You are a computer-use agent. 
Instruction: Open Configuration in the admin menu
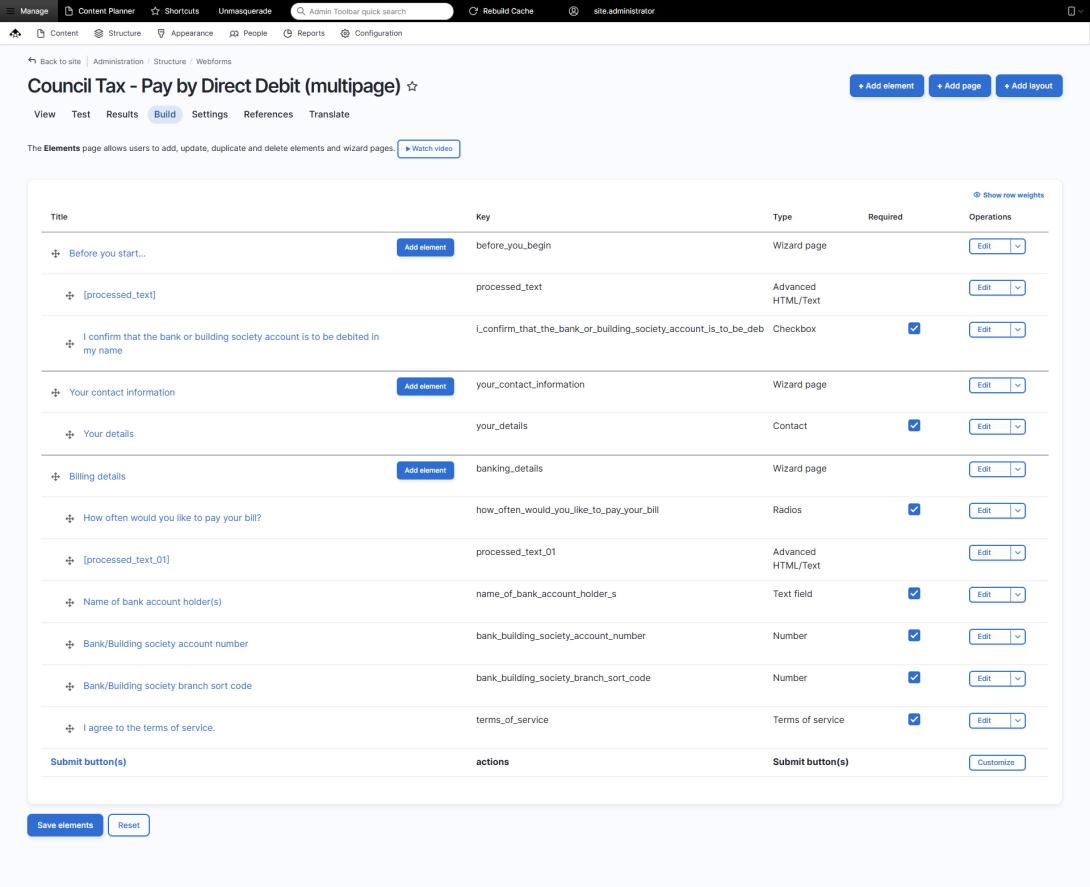pyautogui.click(x=371, y=33)
